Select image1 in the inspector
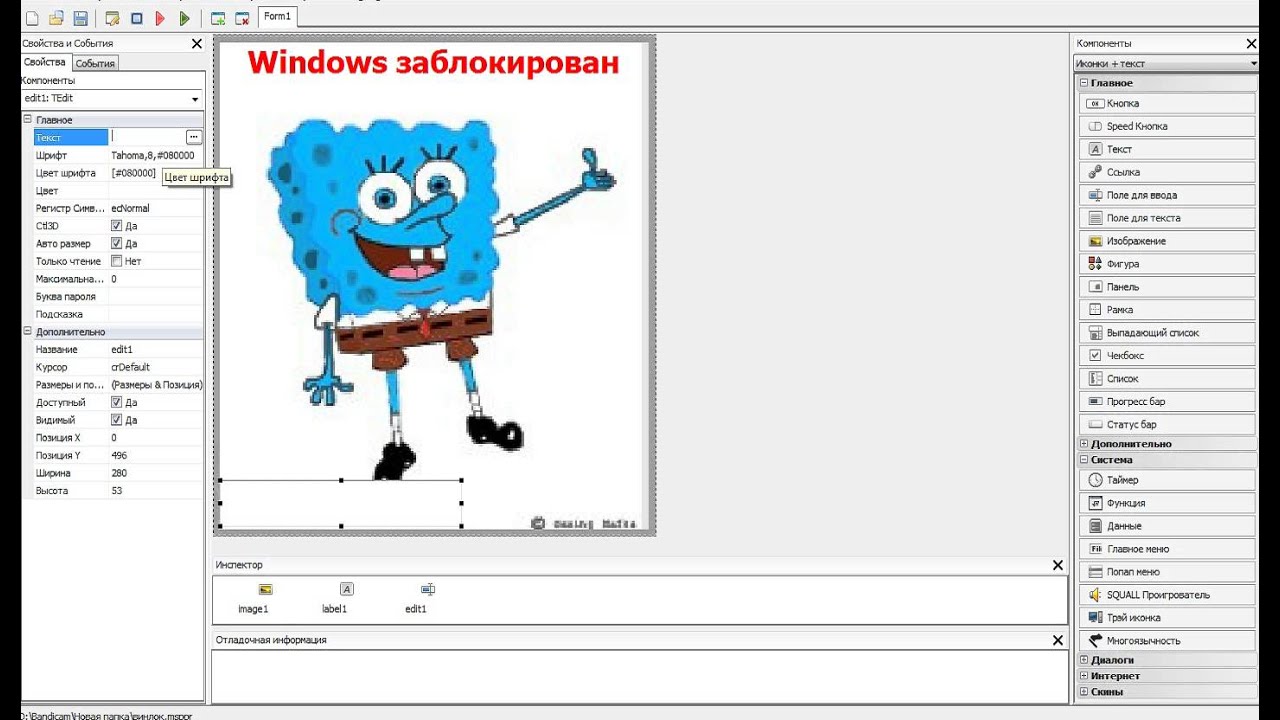1280x720 pixels. (x=253, y=598)
